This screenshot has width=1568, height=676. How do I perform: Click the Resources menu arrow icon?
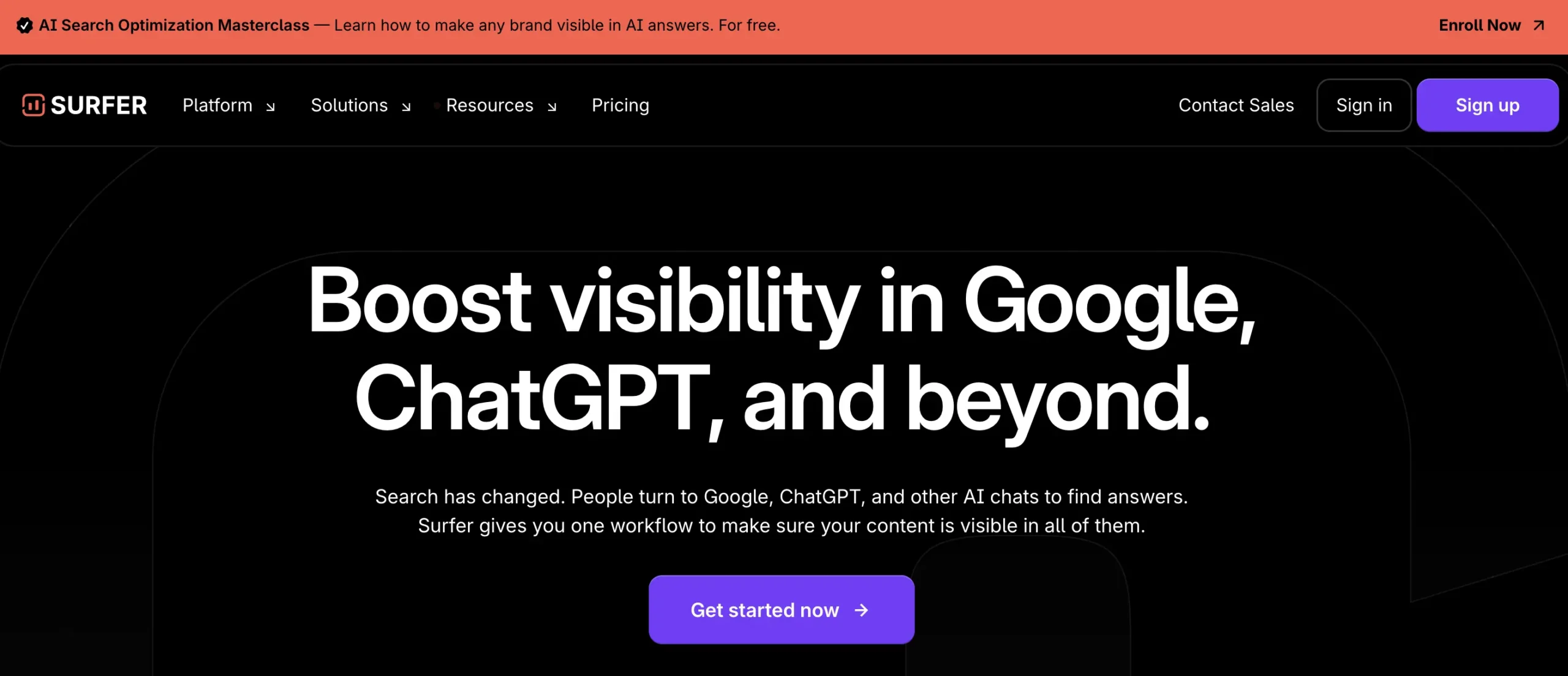[551, 107]
